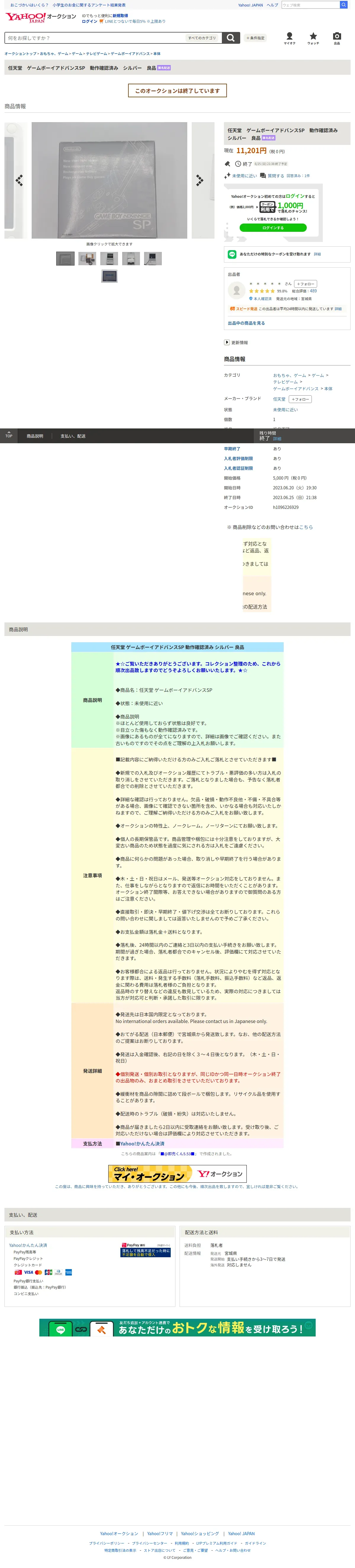The image size is (355, 1568).
Task: Jump to TOP in sticky bar
Action: point(9,436)
